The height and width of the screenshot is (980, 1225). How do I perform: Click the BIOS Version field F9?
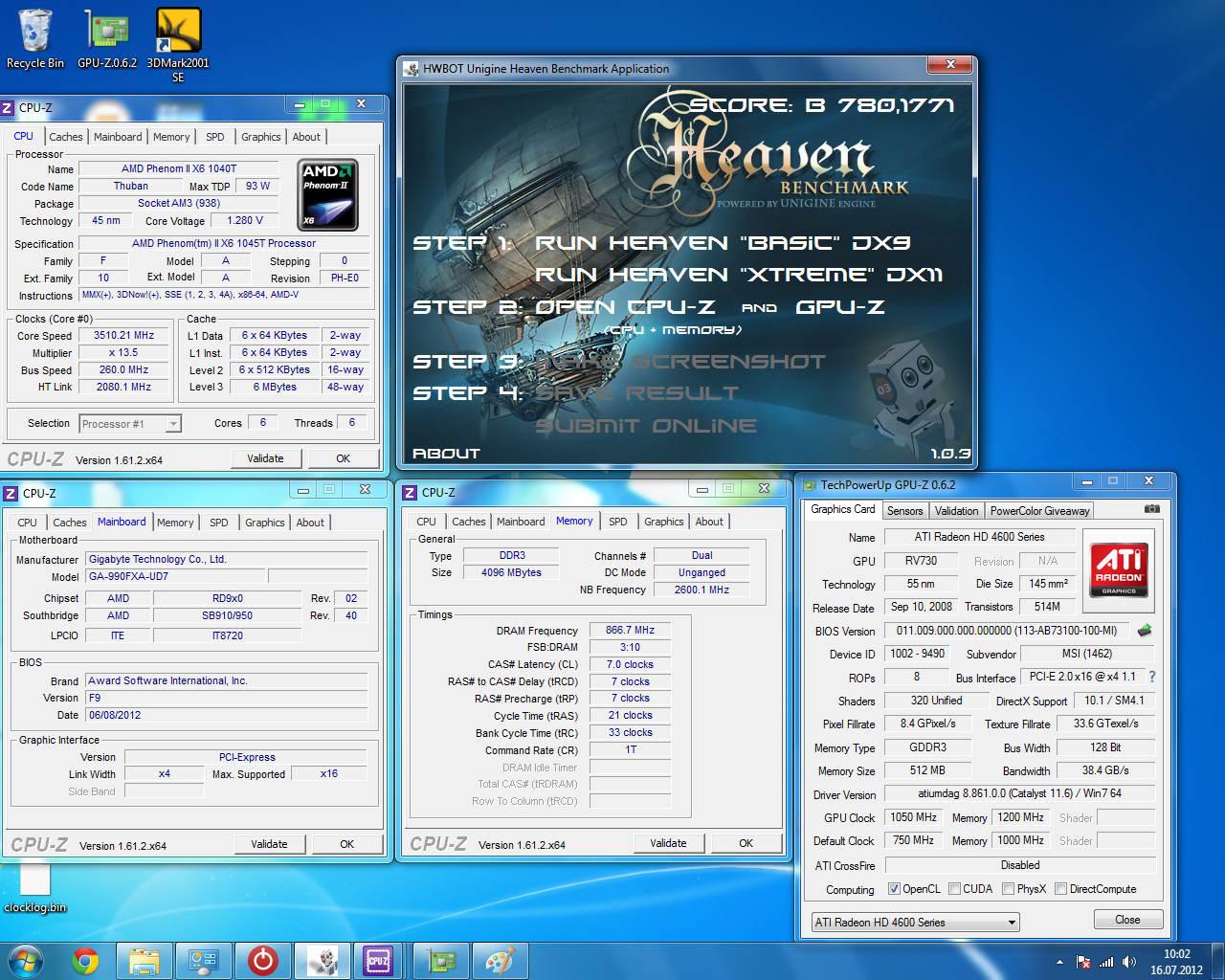pyautogui.click(x=227, y=698)
